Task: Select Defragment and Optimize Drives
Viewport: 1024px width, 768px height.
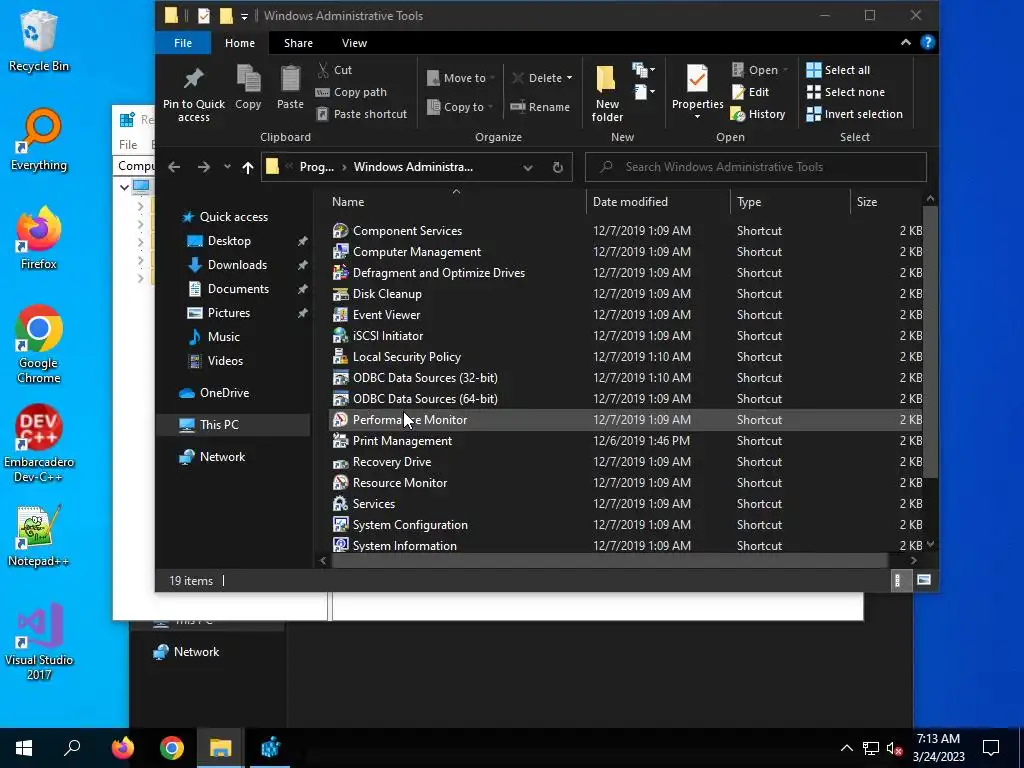Action: 626,272
